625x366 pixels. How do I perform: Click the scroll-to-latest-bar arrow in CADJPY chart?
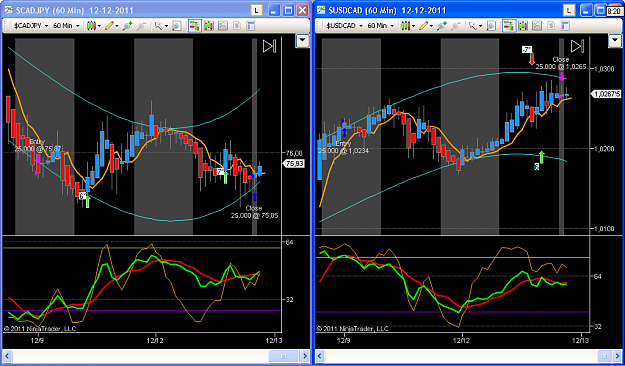pyautogui.click(x=269, y=46)
